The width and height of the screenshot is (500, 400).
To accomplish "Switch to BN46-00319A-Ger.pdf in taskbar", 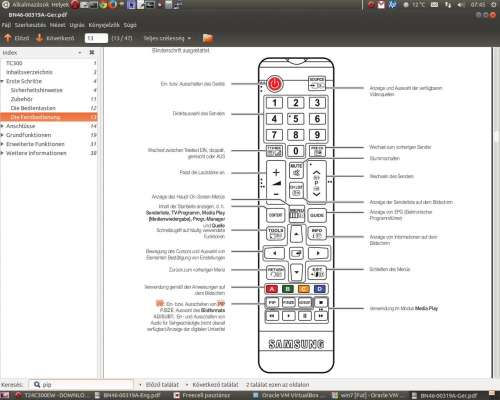I will pyautogui.click(x=444, y=395).
